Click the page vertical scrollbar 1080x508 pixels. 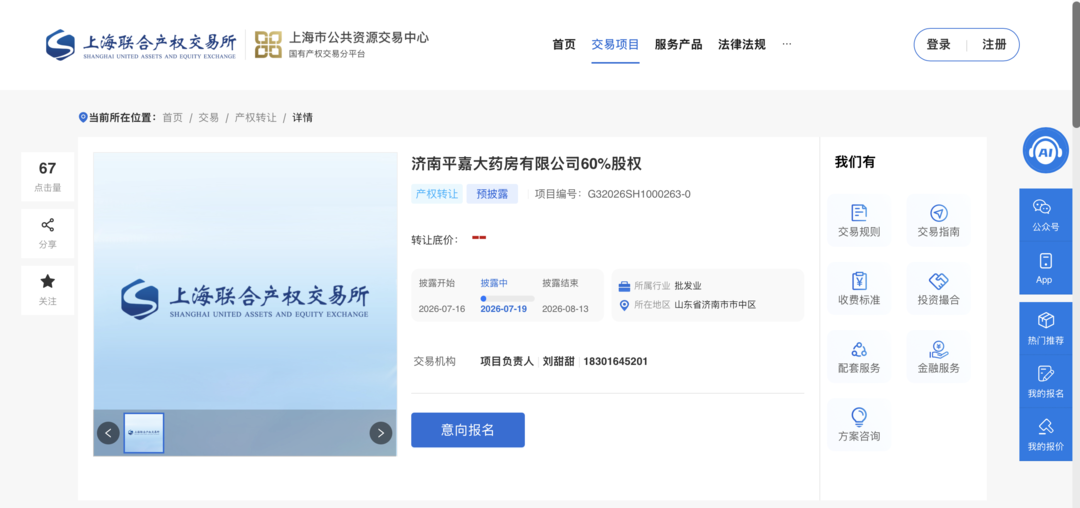click(1076, 63)
